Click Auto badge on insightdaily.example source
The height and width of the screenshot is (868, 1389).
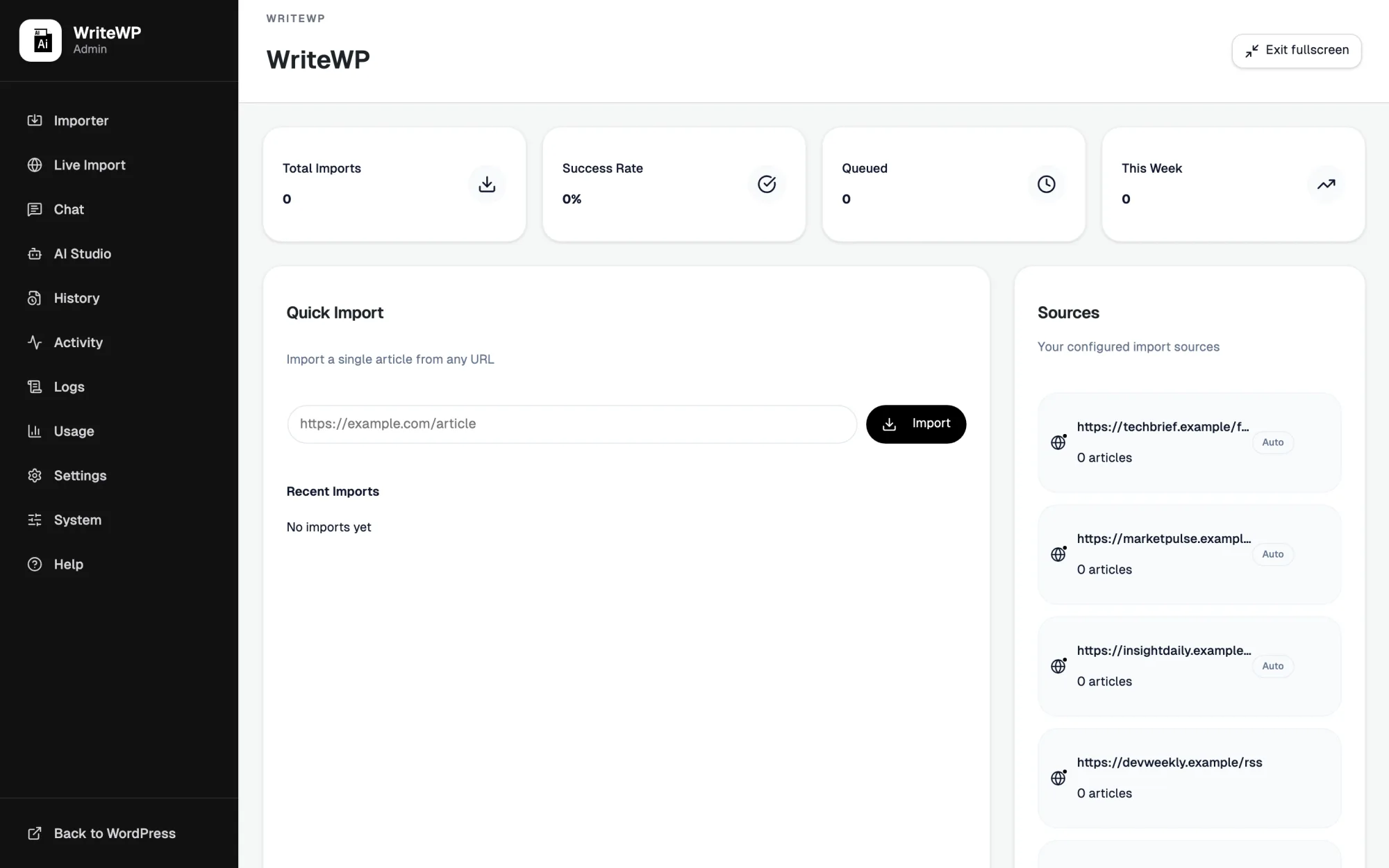pyautogui.click(x=1273, y=666)
